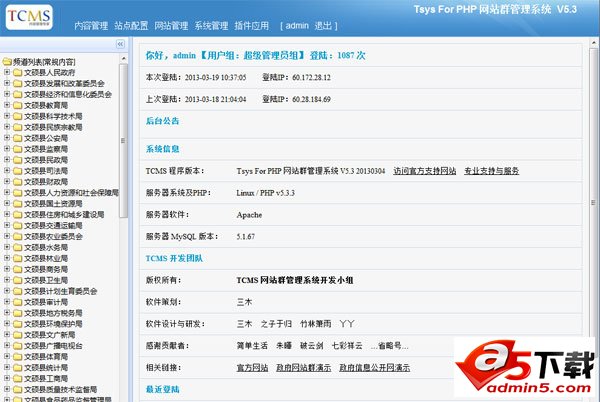Image resolution: width=600 pixels, height=402 pixels.
Task: Click the folder icon for 文硕县国土资源局
Action: 18,204
